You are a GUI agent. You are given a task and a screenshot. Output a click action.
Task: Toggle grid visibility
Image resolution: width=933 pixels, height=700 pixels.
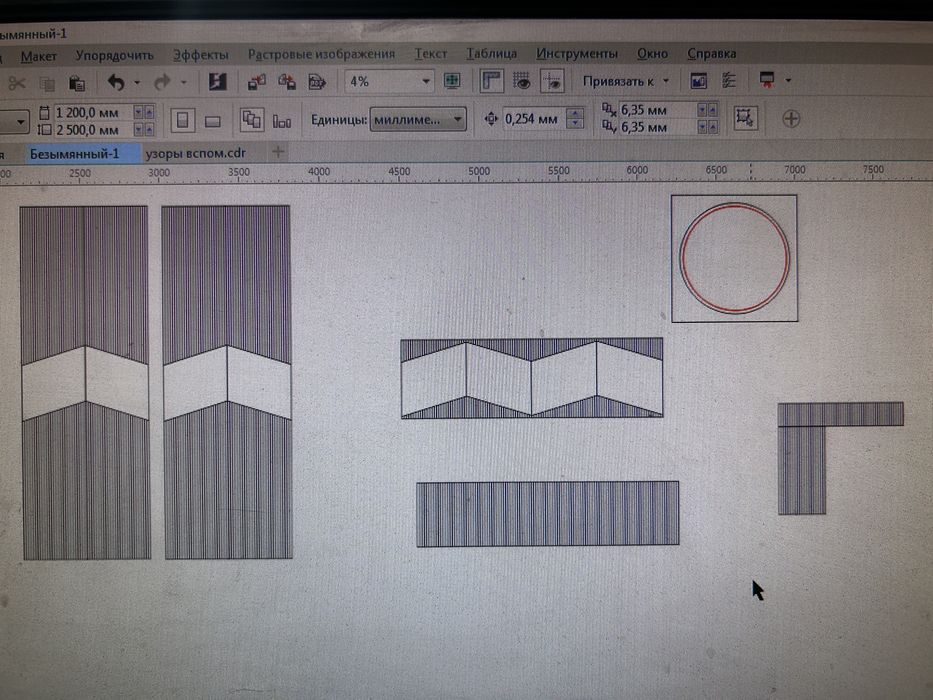click(522, 81)
